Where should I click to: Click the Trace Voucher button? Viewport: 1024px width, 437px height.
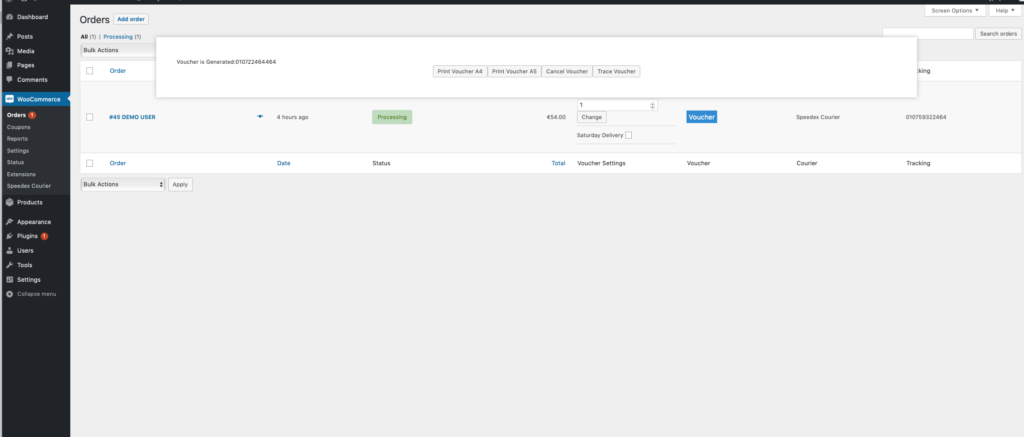tap(616, 71)
